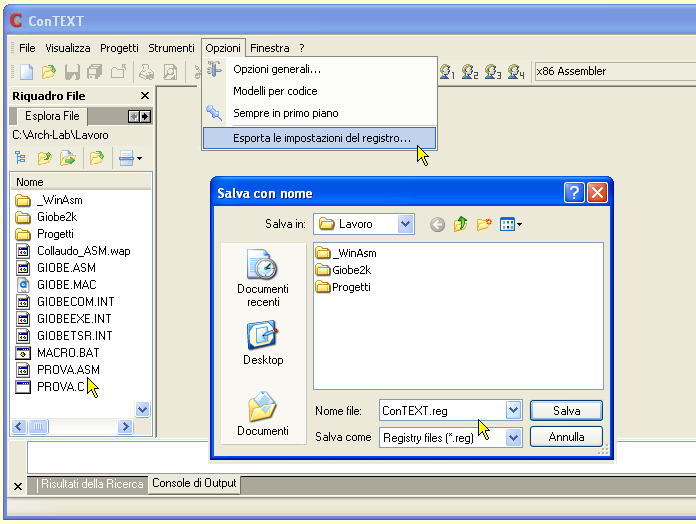Select PROVA.ASM in the file list

pyautogui.click(x=58, y=370)
